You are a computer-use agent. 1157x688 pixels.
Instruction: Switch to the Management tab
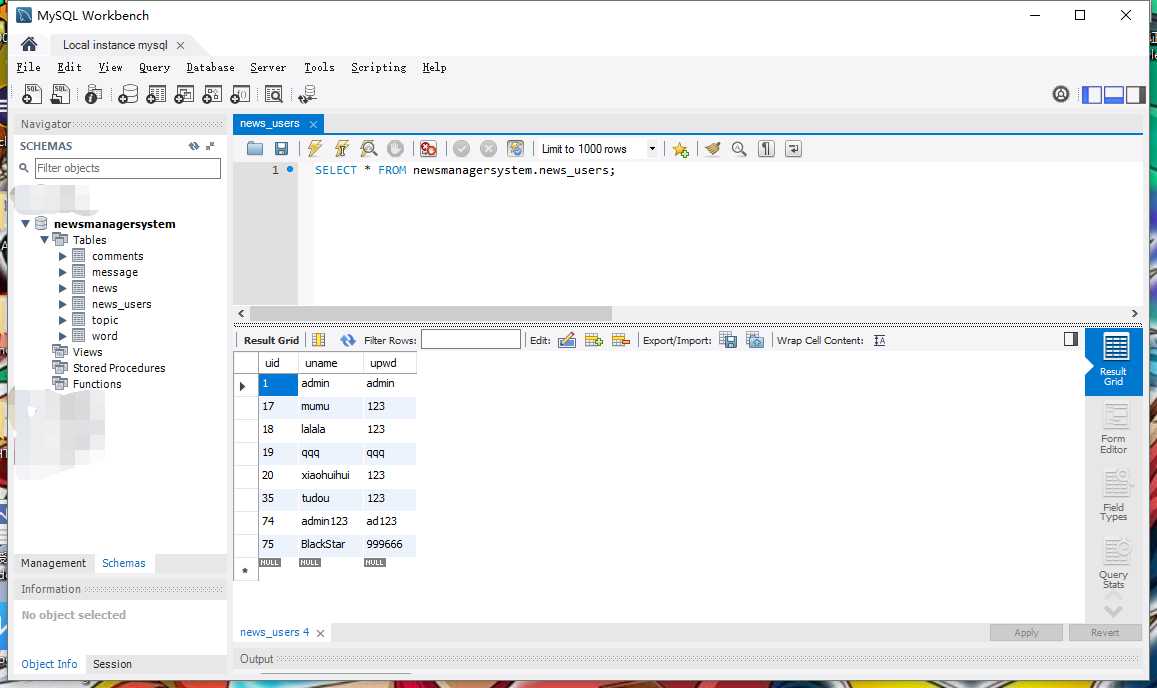pos(53,563)
